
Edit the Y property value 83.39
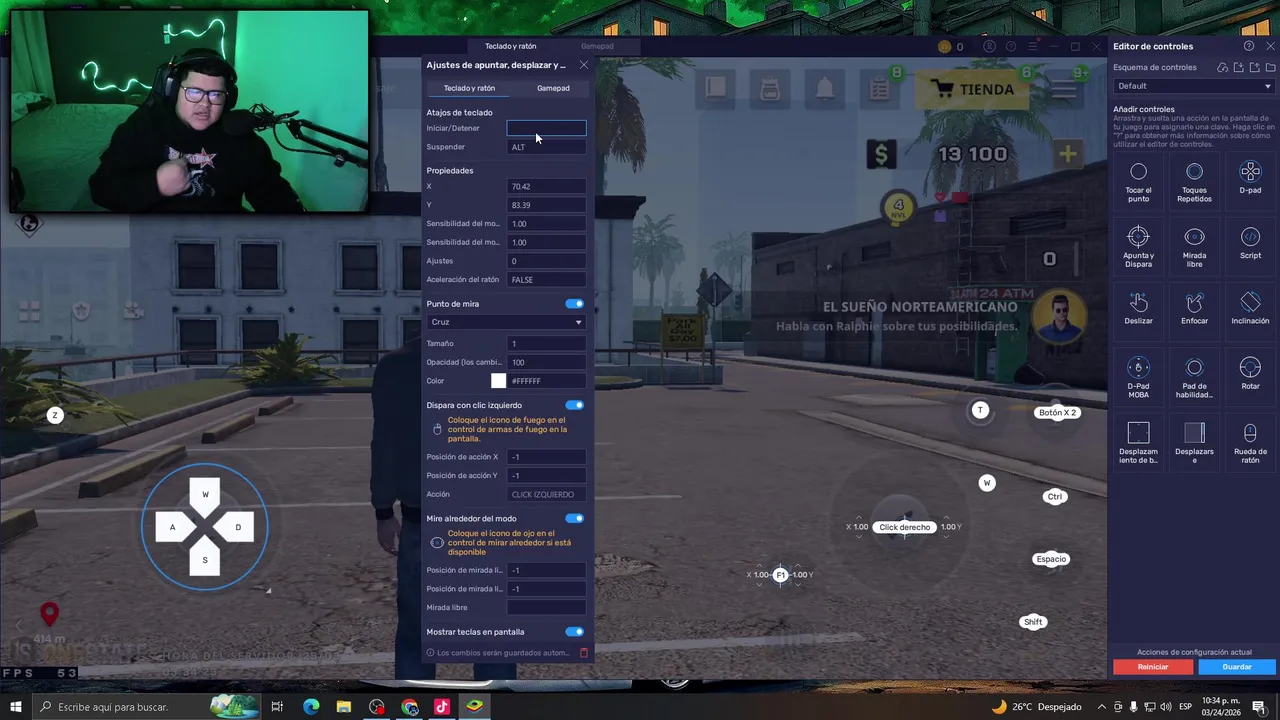[546, 205]
